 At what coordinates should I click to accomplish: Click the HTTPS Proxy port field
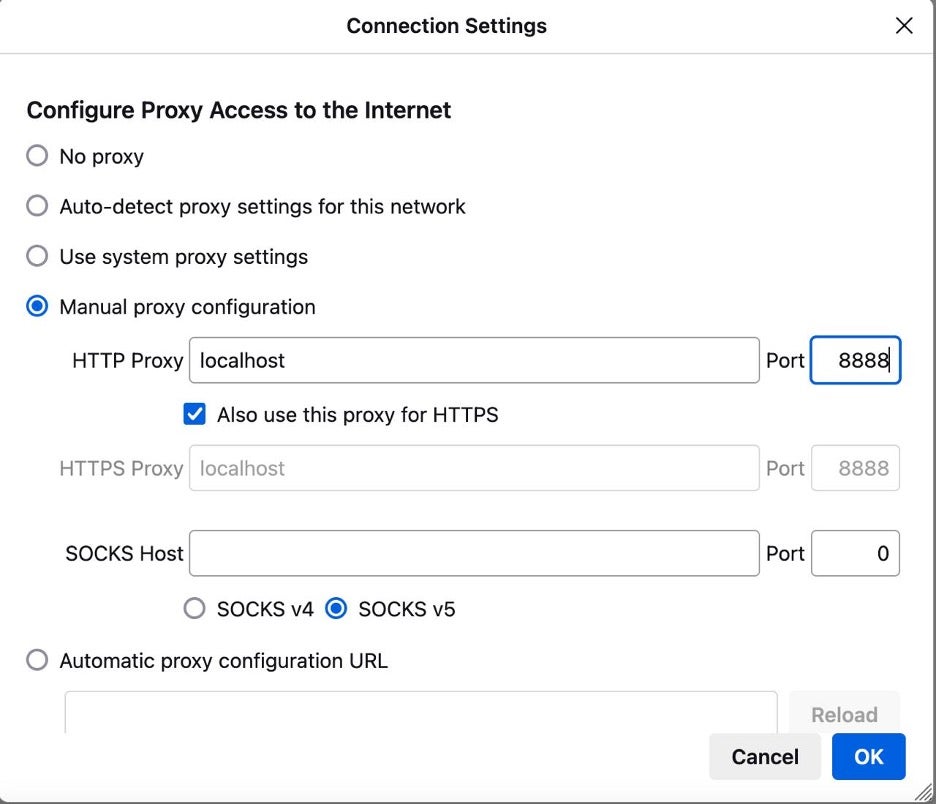tap(855, 468)
